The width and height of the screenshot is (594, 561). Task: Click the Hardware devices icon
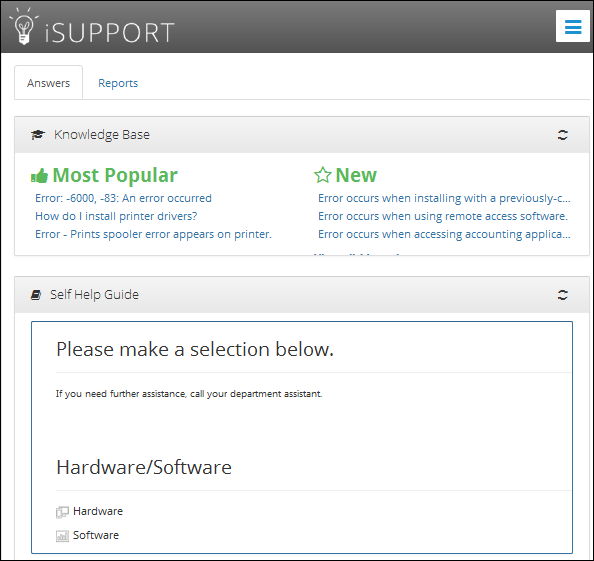[62, 512]
